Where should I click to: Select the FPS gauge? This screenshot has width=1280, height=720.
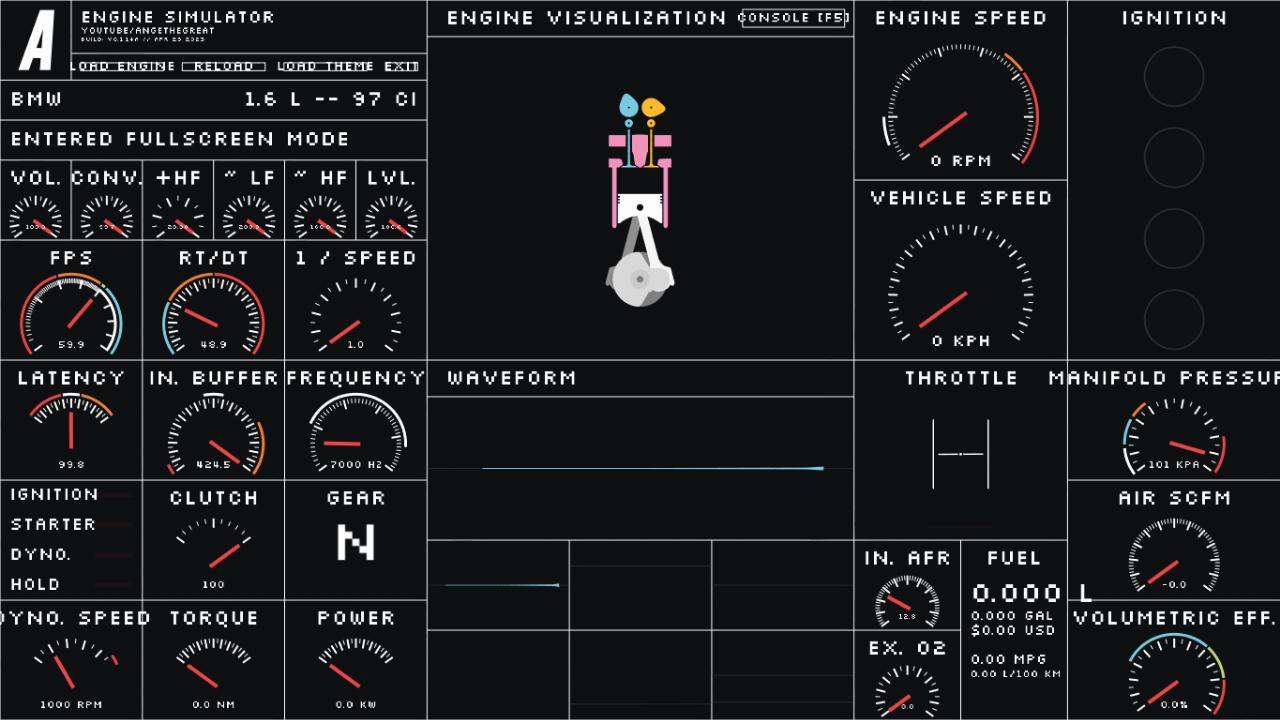(71, 312)
